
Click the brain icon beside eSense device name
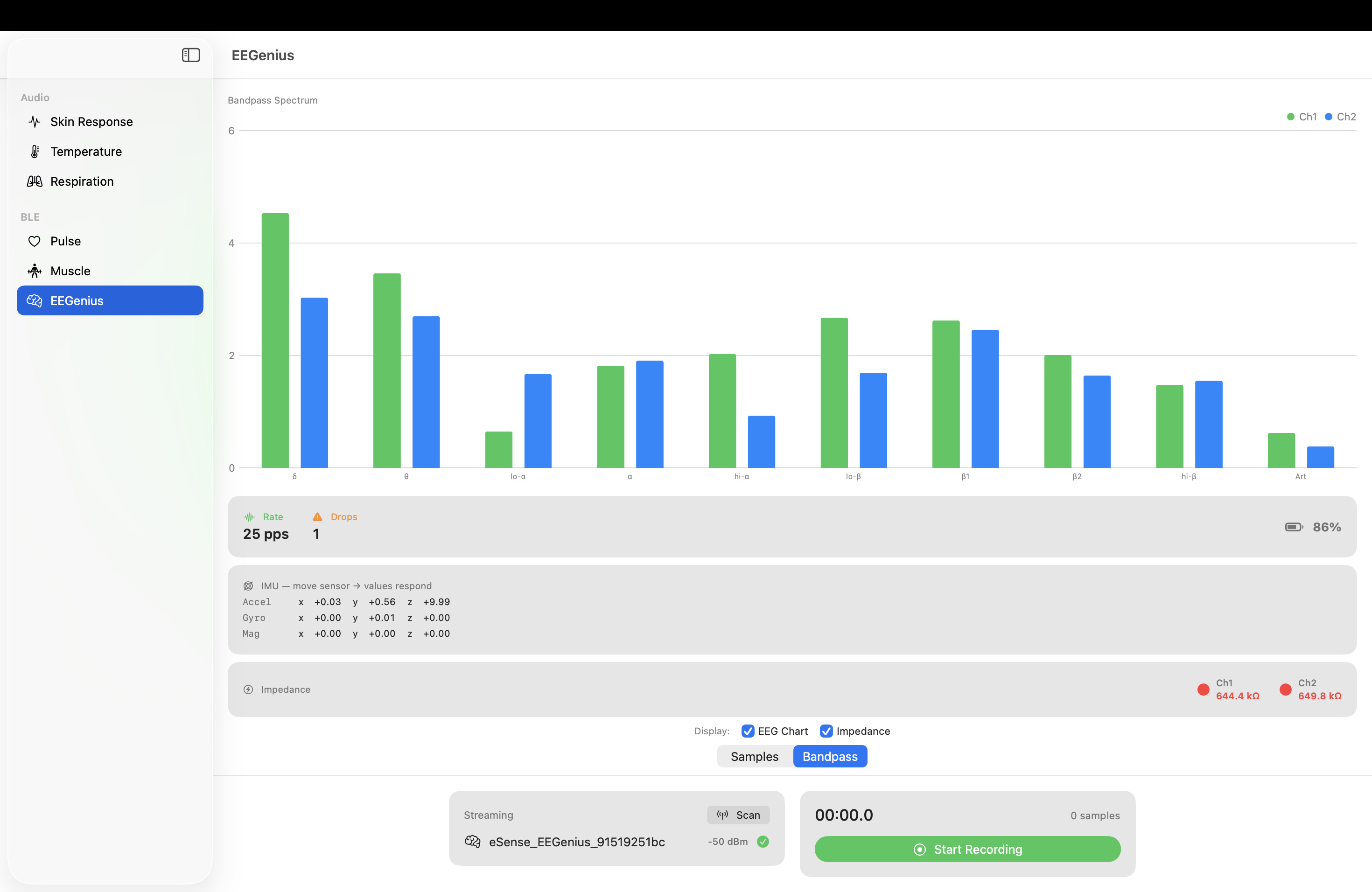tap(472, 842)
